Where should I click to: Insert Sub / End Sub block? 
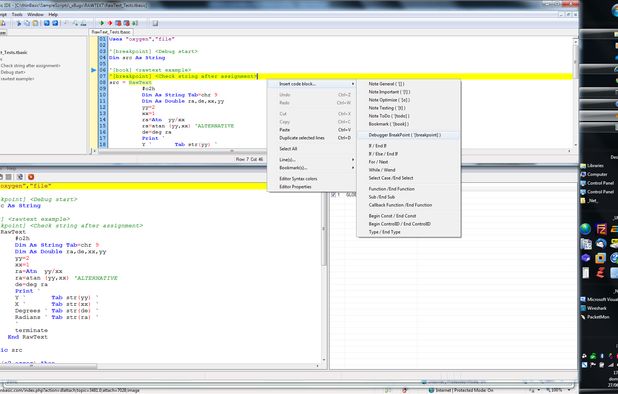click(x=409, y=197)
